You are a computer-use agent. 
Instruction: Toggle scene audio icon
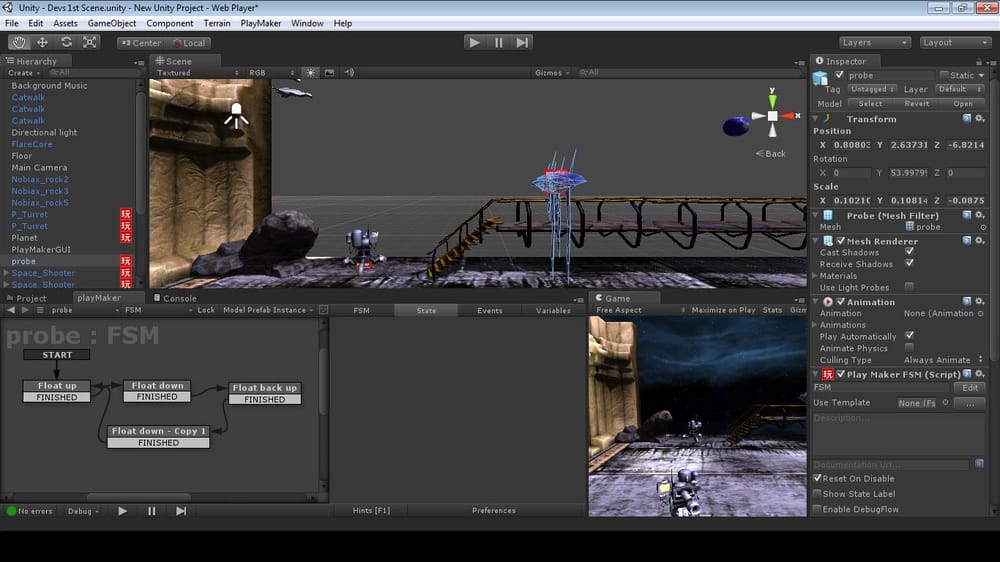(x=349, y=73)
